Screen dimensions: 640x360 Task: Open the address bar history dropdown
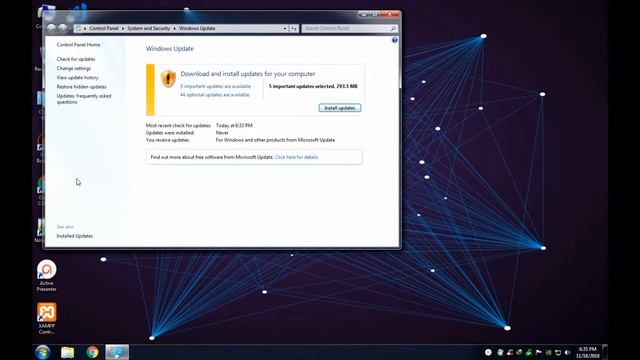tap(285, 29)
